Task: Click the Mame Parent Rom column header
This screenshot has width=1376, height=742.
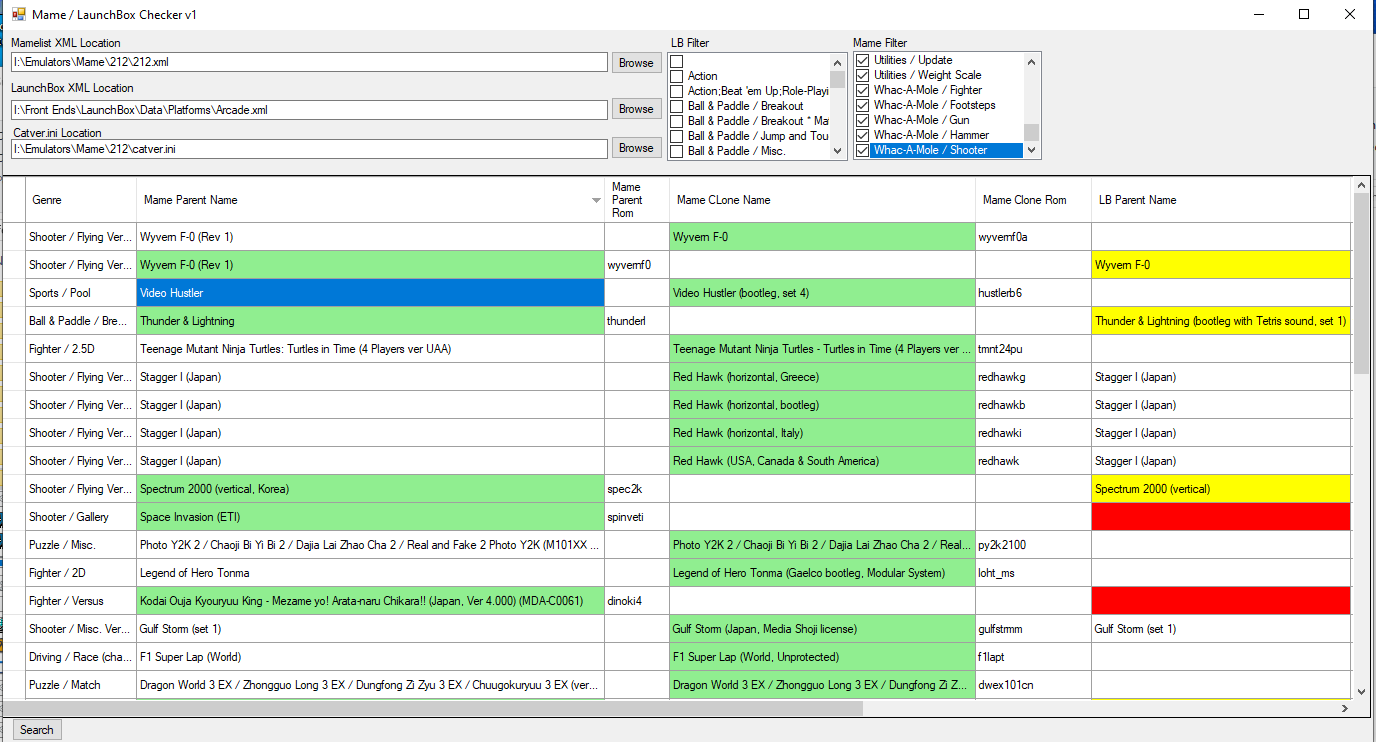Action: click(636, 200)
